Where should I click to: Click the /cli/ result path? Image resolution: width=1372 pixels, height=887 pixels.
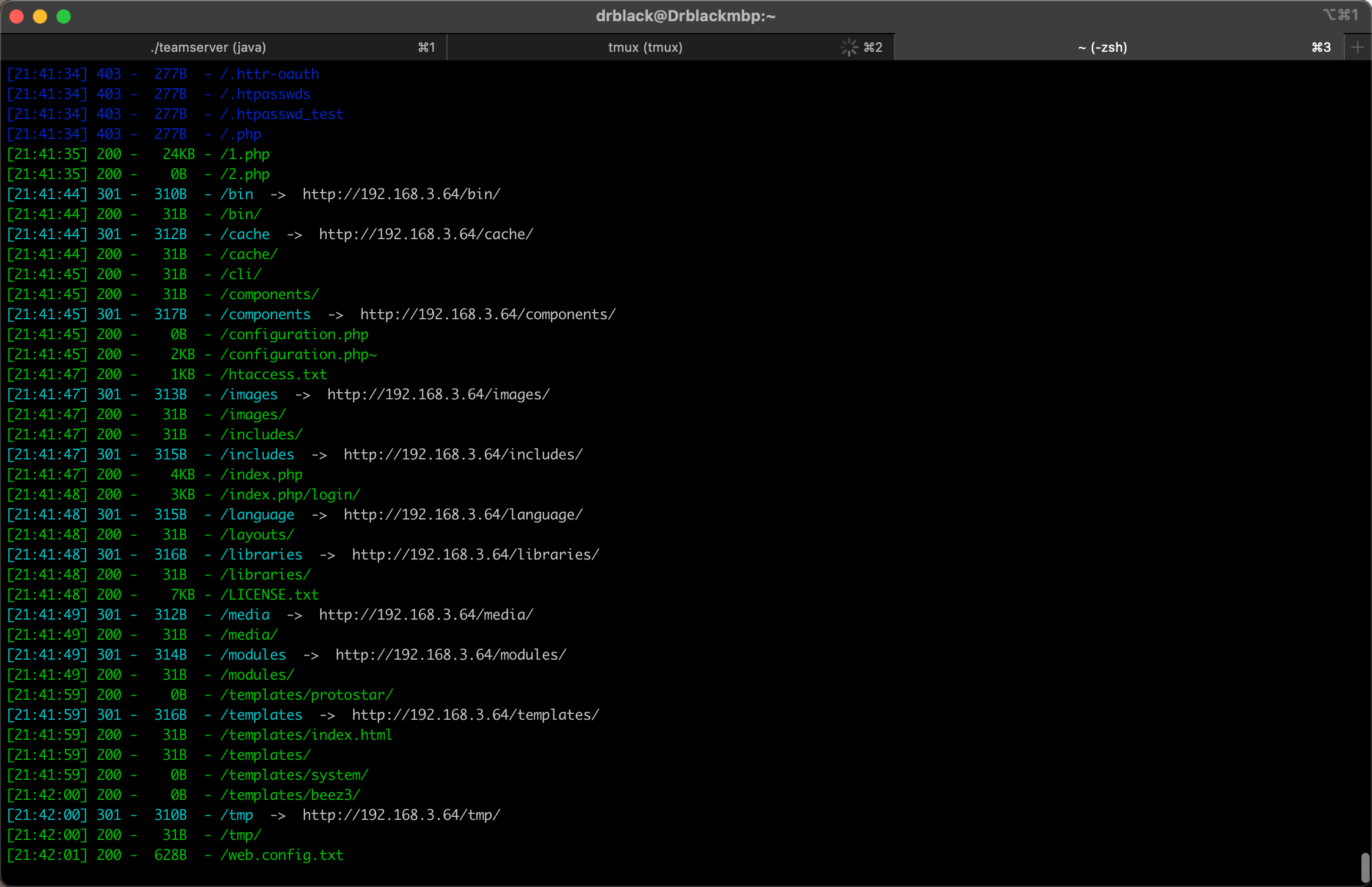coord(241,274)
